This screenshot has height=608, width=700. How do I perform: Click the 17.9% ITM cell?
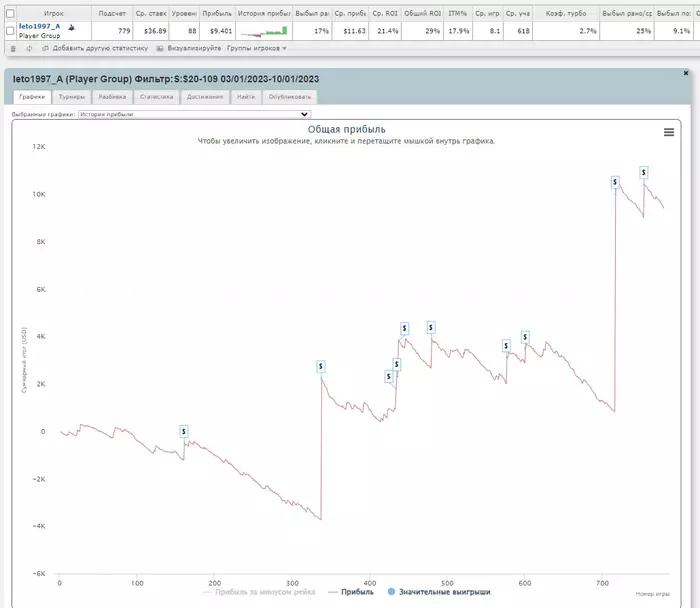458,31
